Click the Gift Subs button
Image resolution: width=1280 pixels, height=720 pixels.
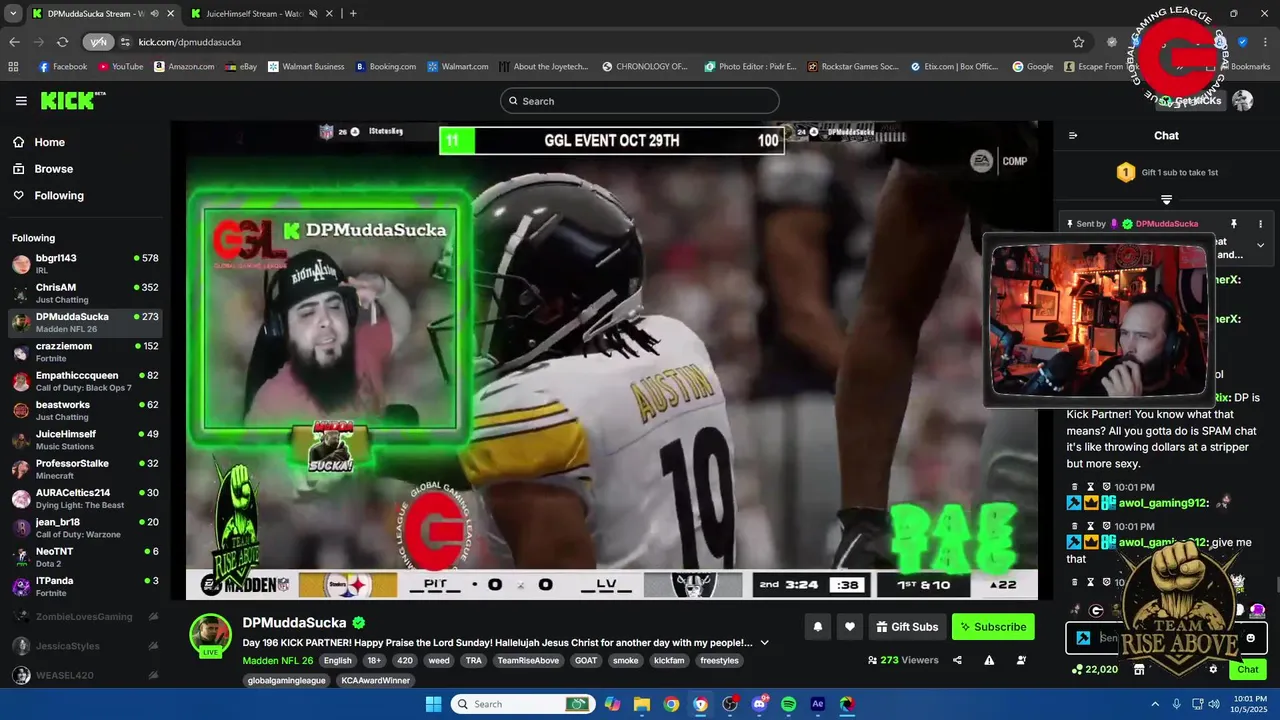tap(907, 627)
